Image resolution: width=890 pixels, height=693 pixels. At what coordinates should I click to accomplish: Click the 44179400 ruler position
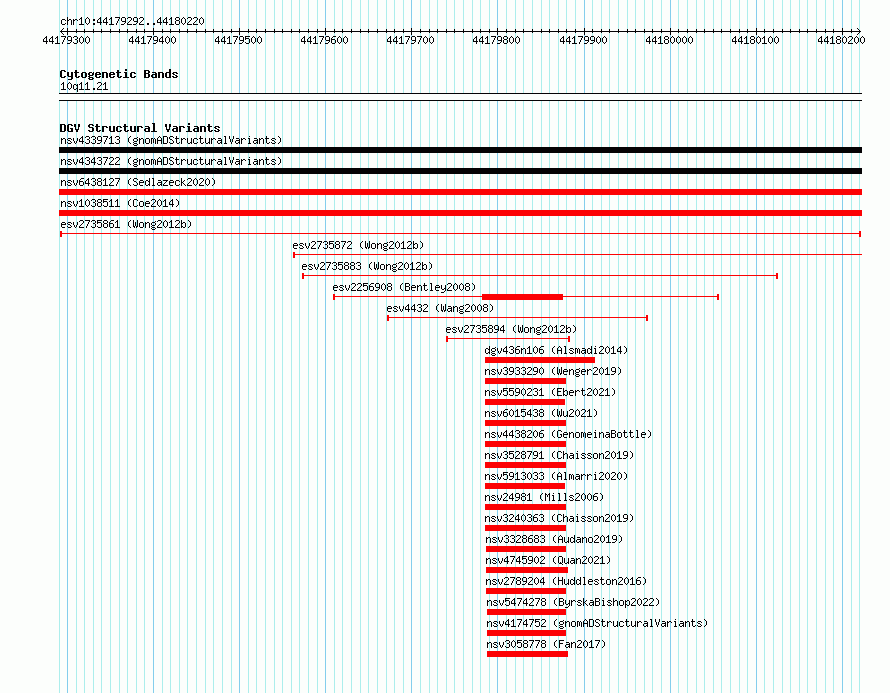pyautogui.click(x=152, y=40)
